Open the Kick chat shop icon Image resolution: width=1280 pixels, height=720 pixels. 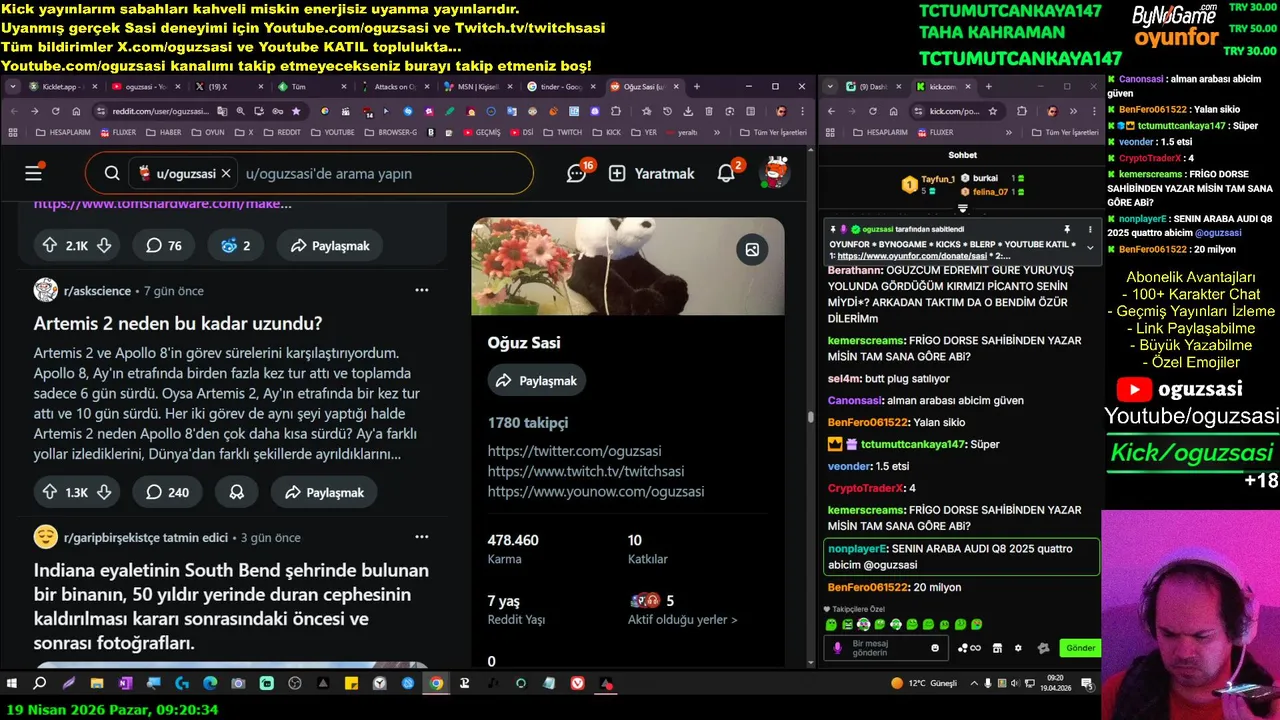(997, 648)
